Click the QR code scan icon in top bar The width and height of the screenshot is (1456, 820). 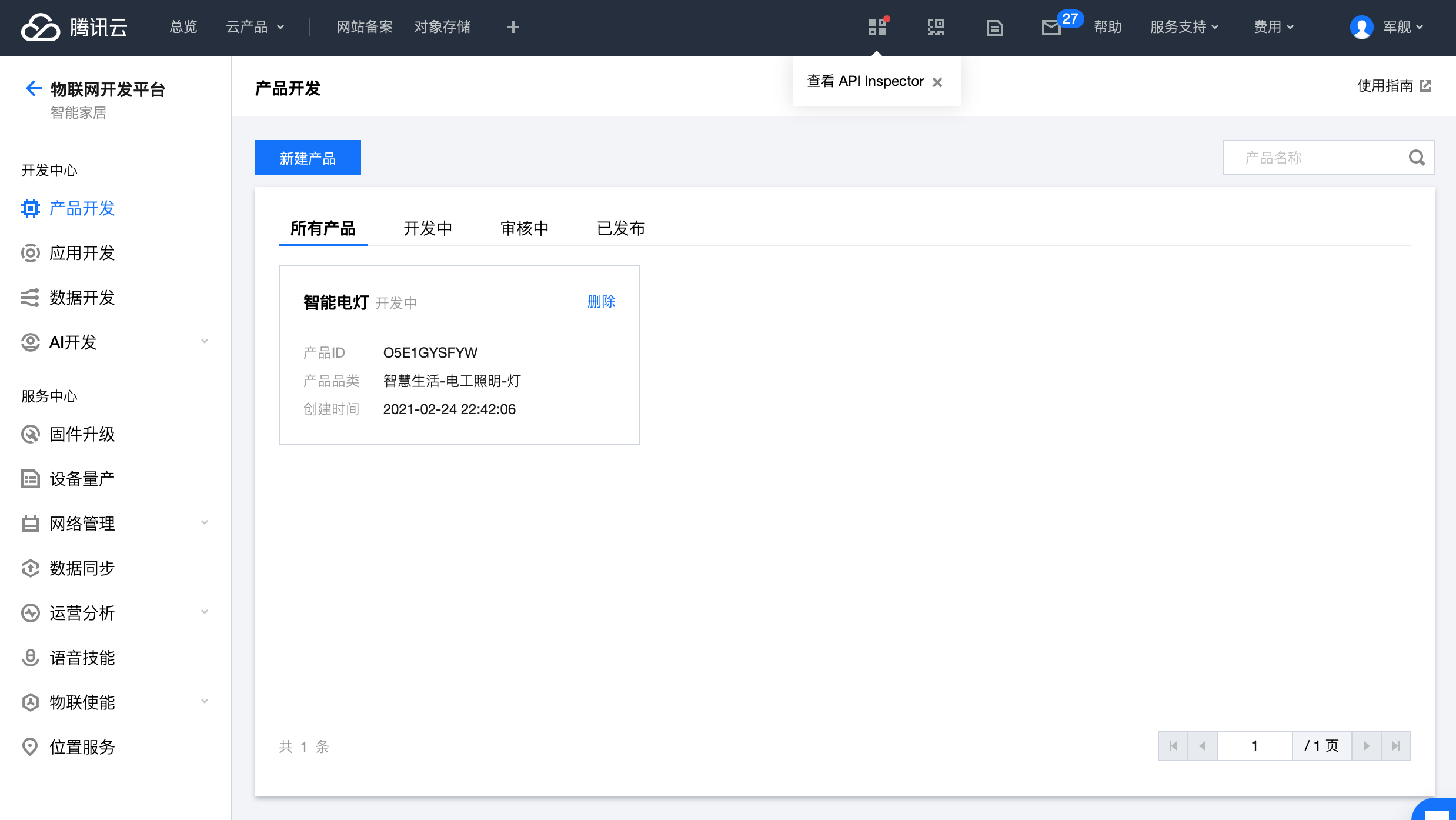(936, 27)
